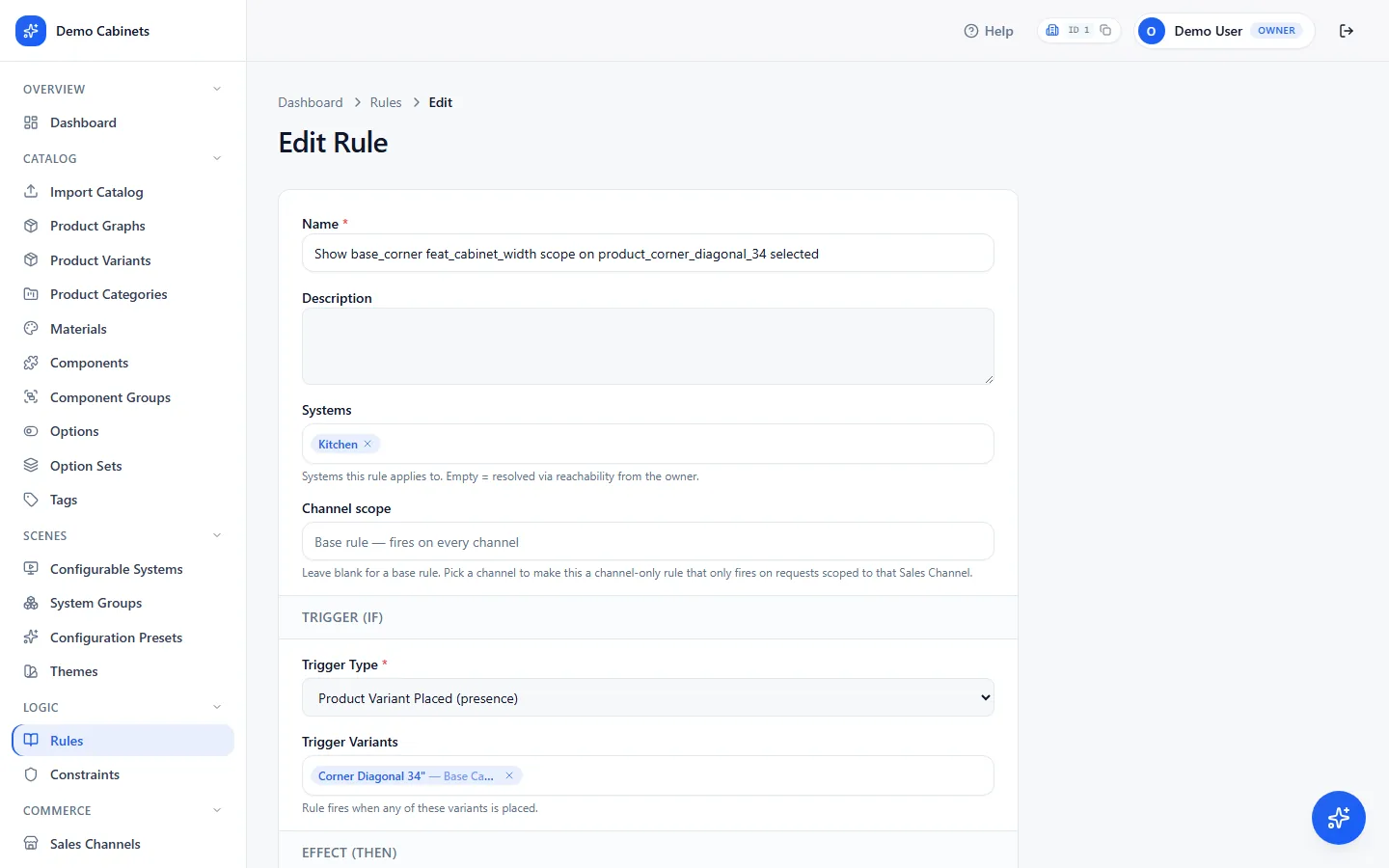Image resolution: width=1389 pixels, height=868 pixels.
Task: Click the Dashboard breadcrumb link
Action: (311, 102)
